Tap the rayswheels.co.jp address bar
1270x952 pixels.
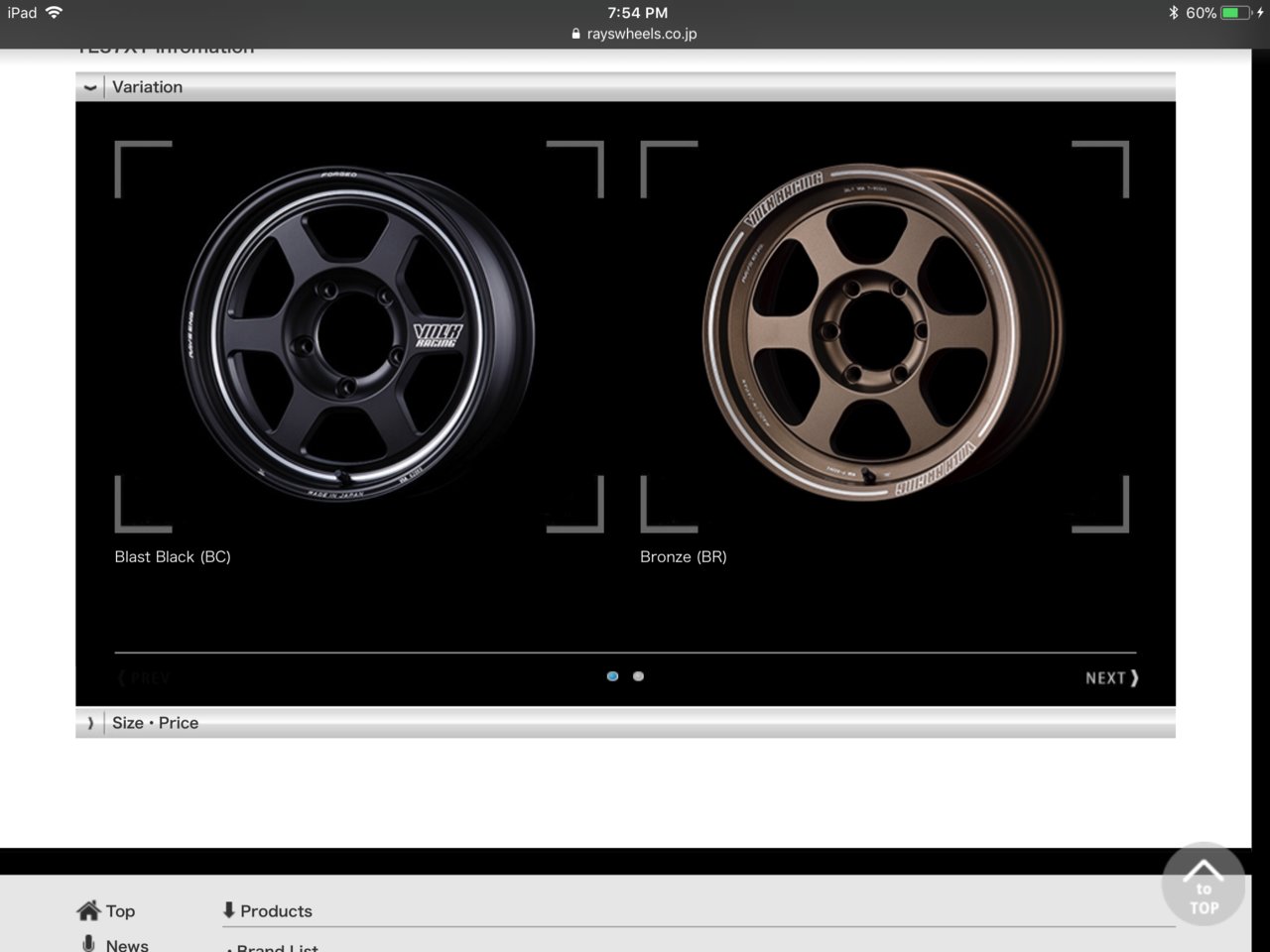[635, 34]
